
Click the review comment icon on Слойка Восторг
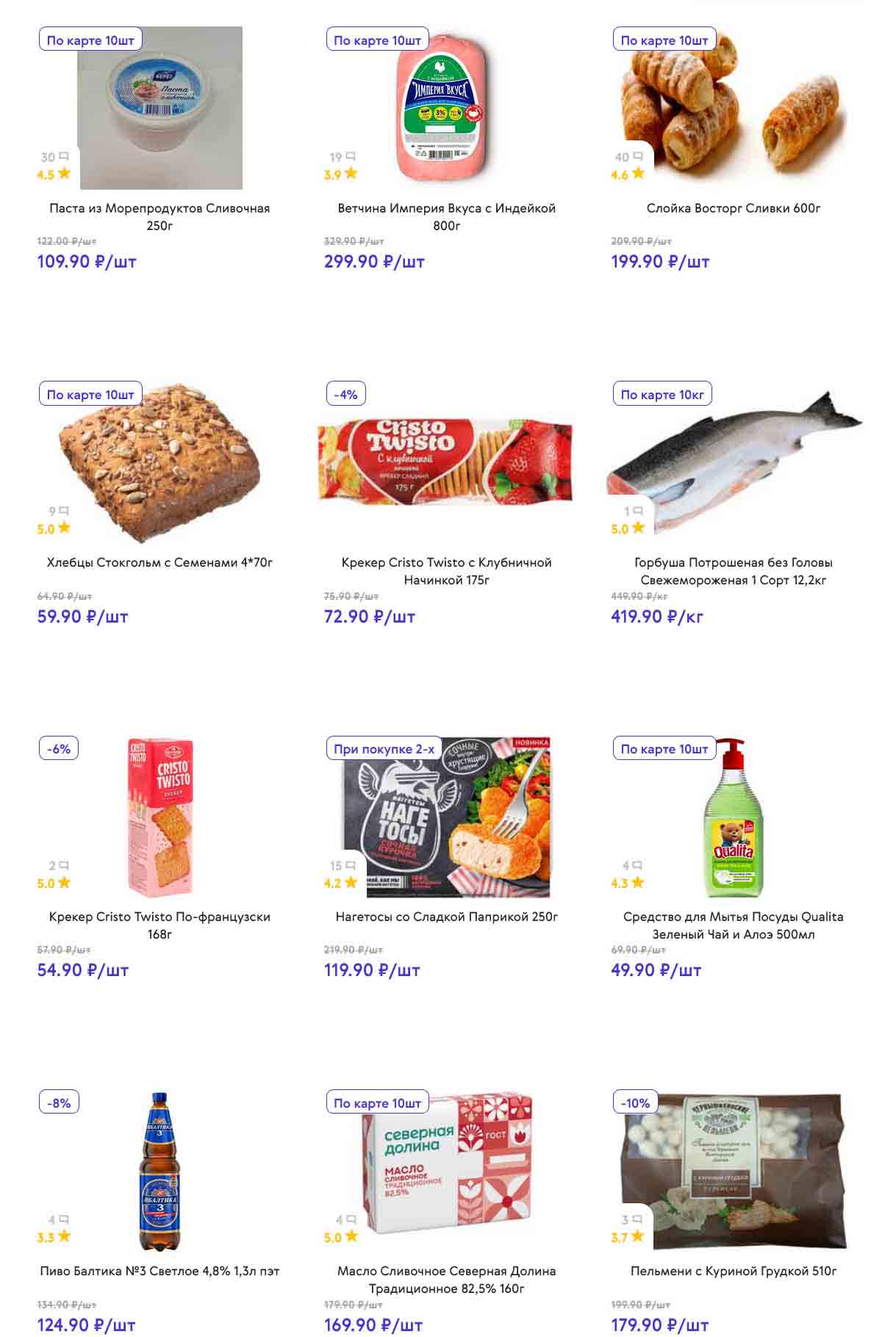[638, 157]
